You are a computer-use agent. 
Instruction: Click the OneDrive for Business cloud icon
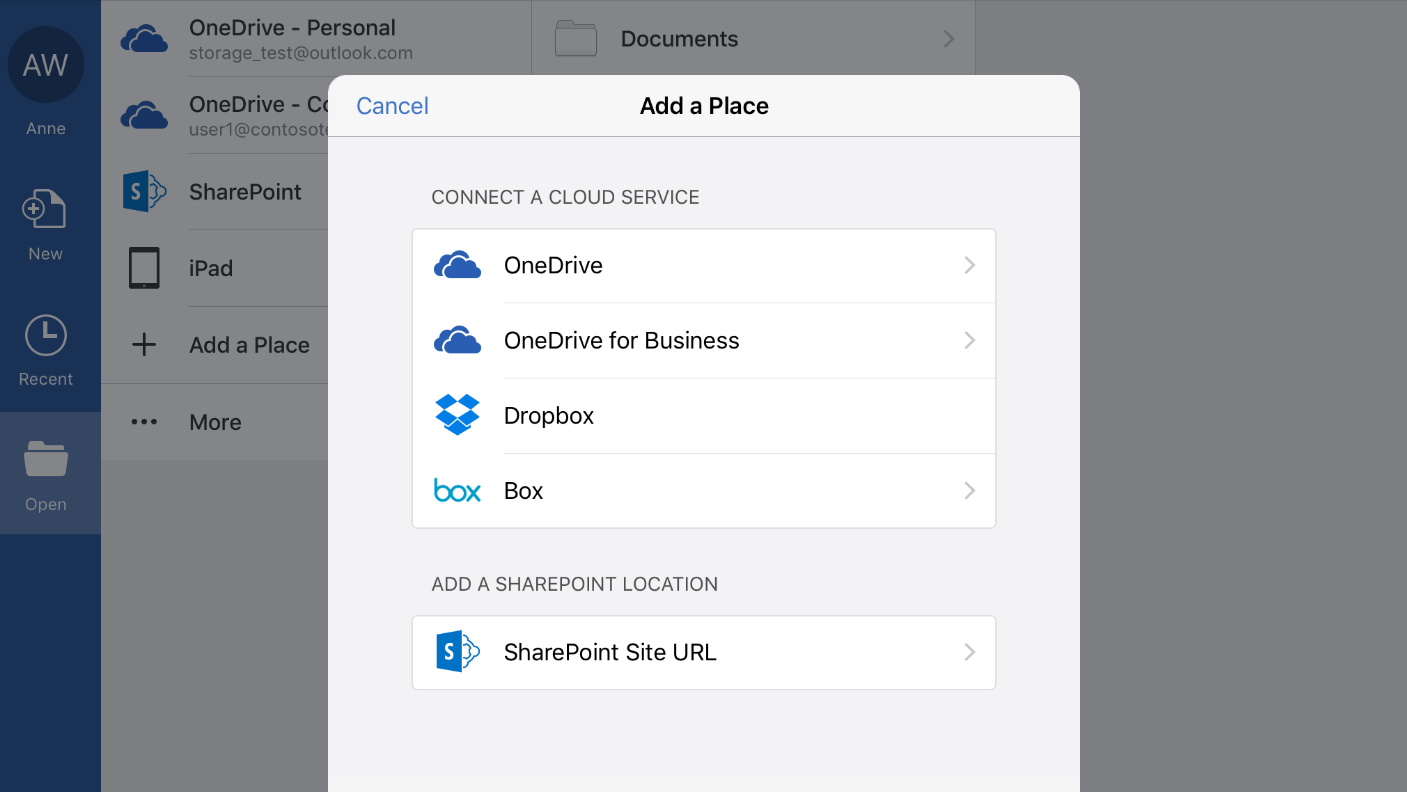pyautogui.click(x=457, y=340)
